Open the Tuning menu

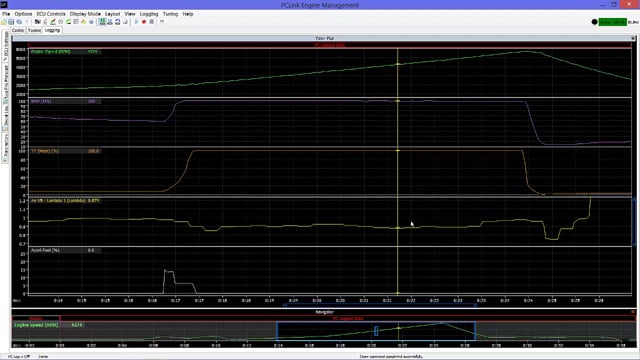pos(170,14)
